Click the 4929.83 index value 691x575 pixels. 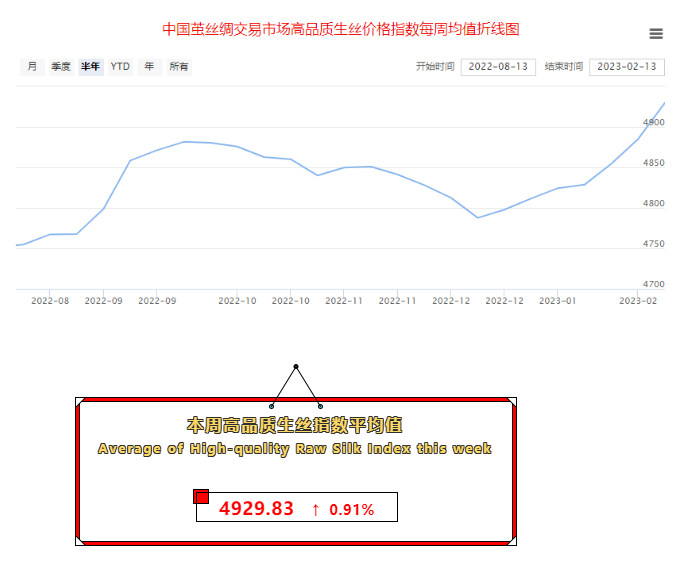pyautogui.click(x=257, y=509)
